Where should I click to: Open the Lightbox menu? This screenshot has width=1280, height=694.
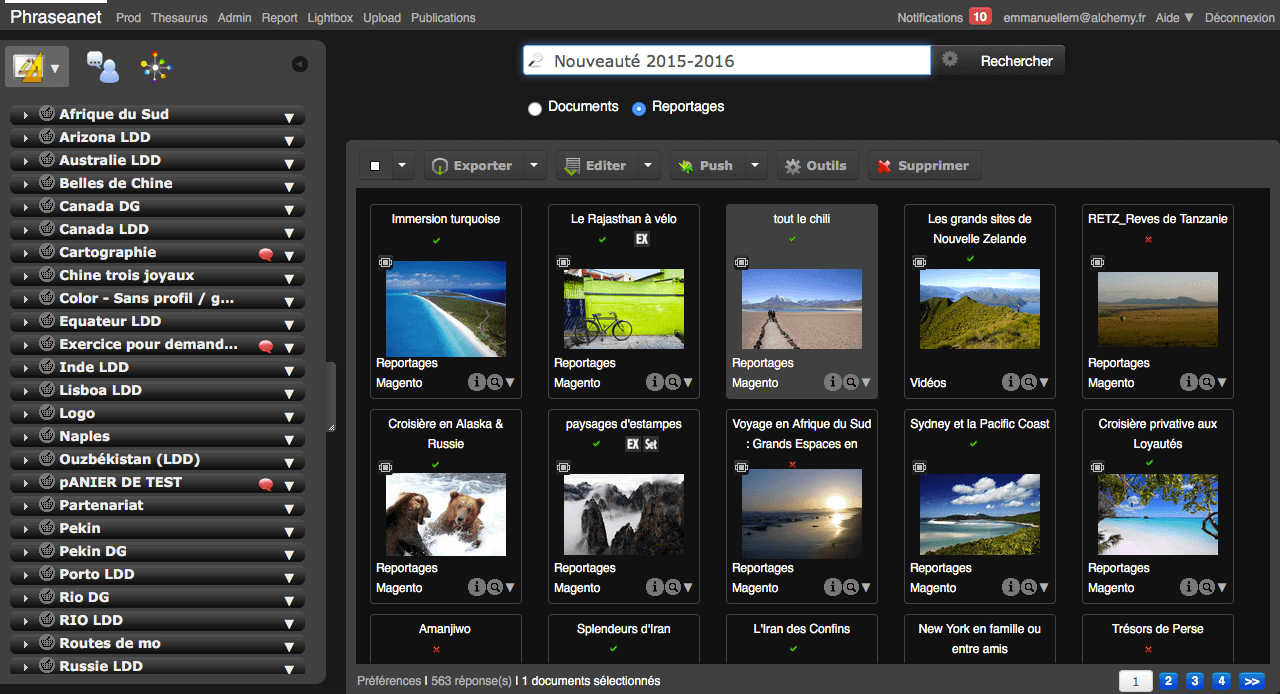click(x=330, y=17)
